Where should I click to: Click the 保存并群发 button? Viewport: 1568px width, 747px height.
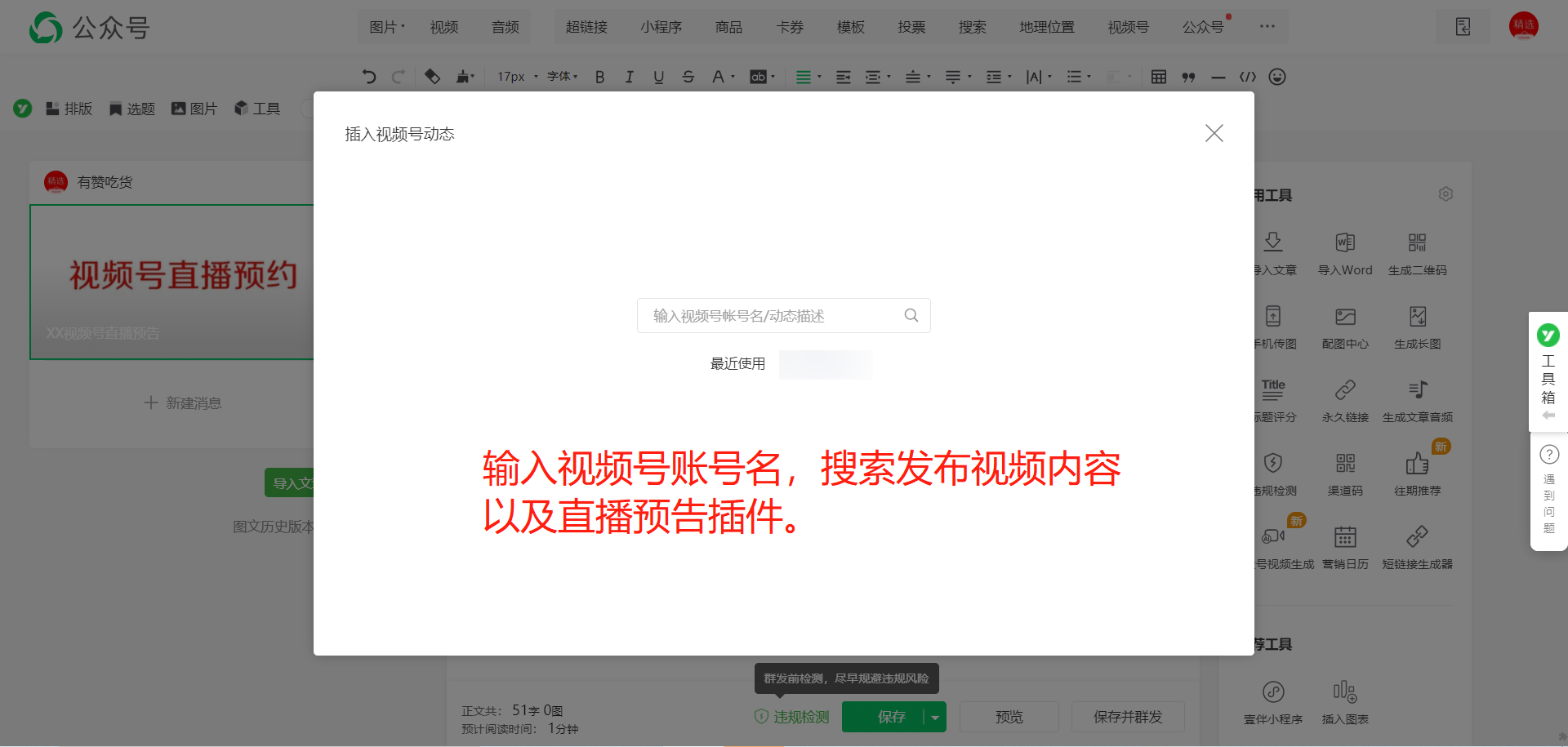tap(1128, 716)
